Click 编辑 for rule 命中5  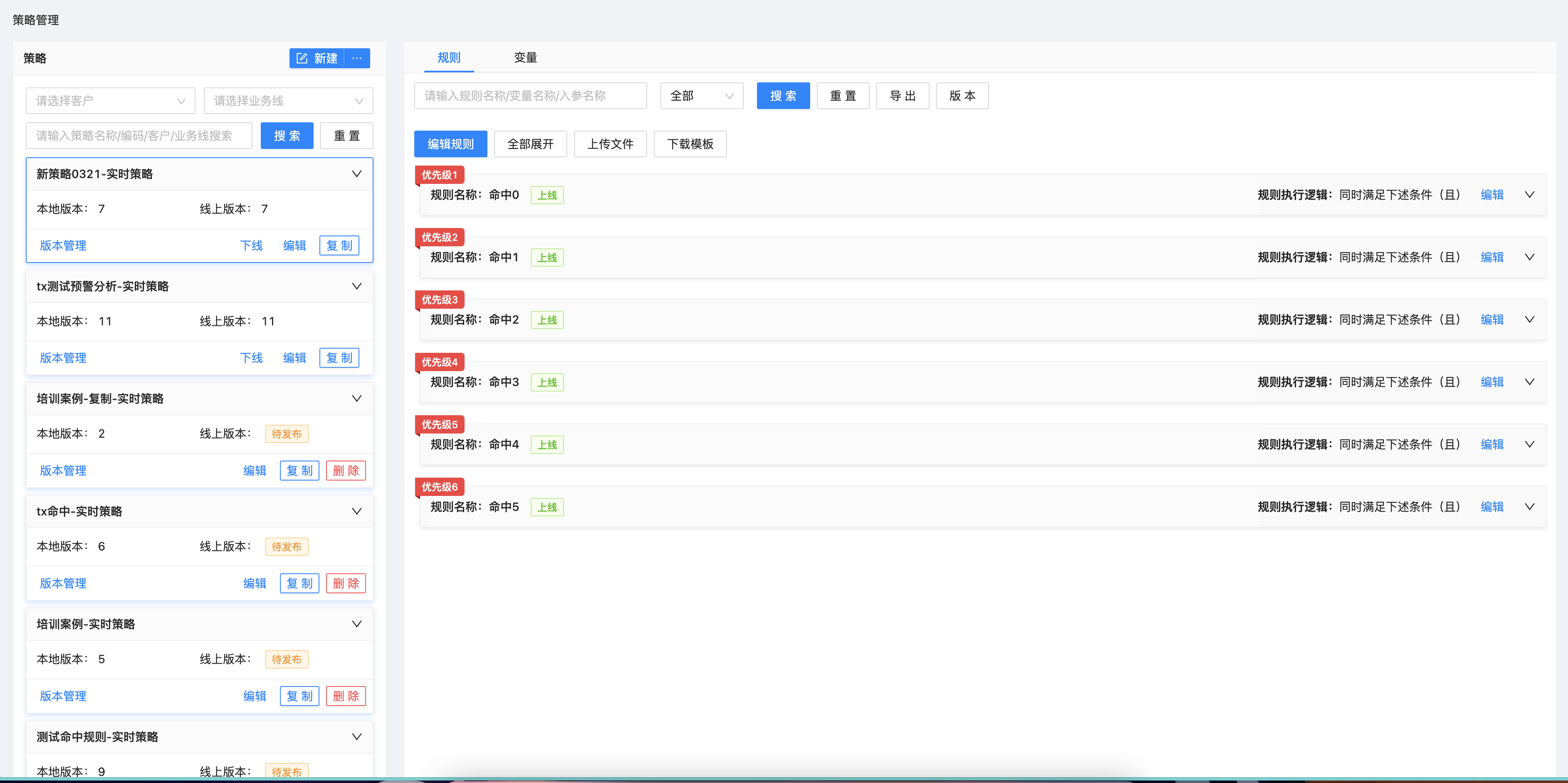(x=1492, y=507)
